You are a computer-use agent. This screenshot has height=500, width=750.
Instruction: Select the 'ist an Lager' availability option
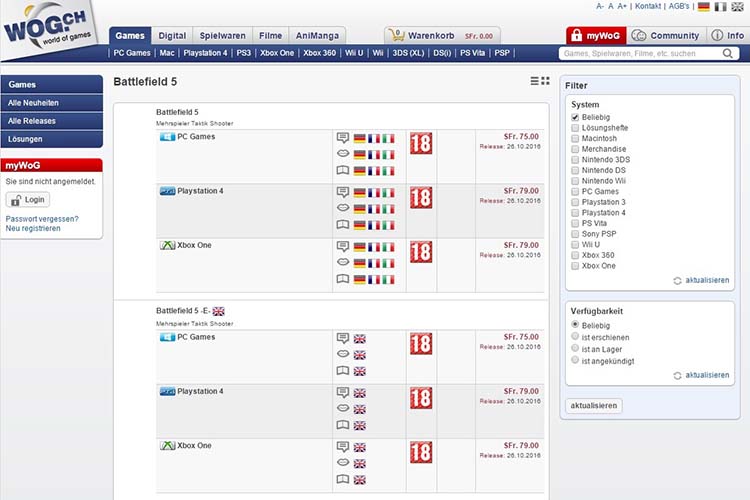(574, 349)
